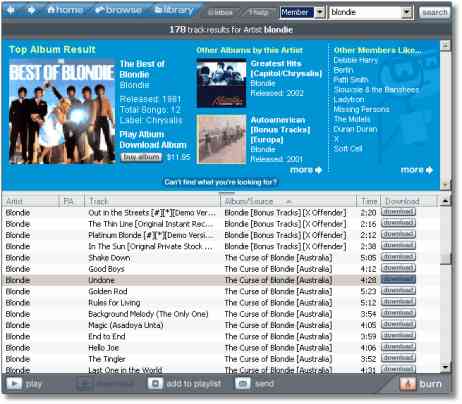462x404 pixels.
Task: Download the Rules for Living track
Action: pyautogui.click(x=398, y=302)
